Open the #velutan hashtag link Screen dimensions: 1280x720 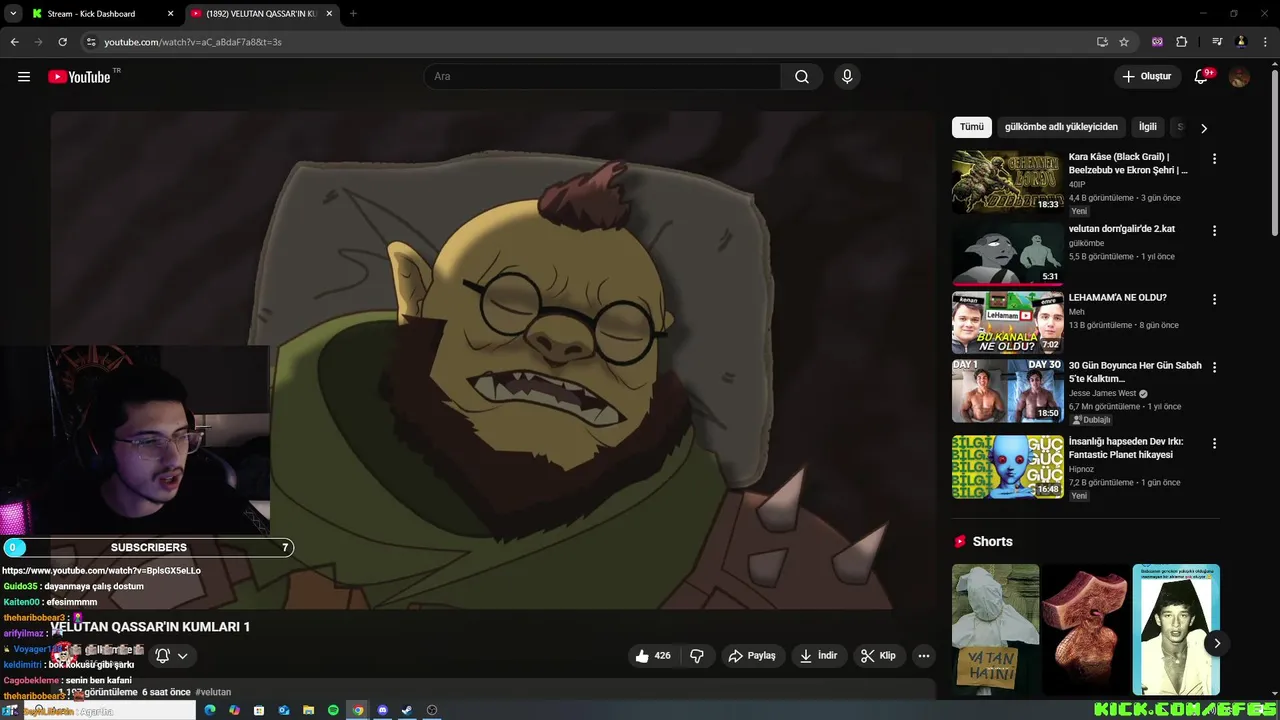click(x=213, y=692)
